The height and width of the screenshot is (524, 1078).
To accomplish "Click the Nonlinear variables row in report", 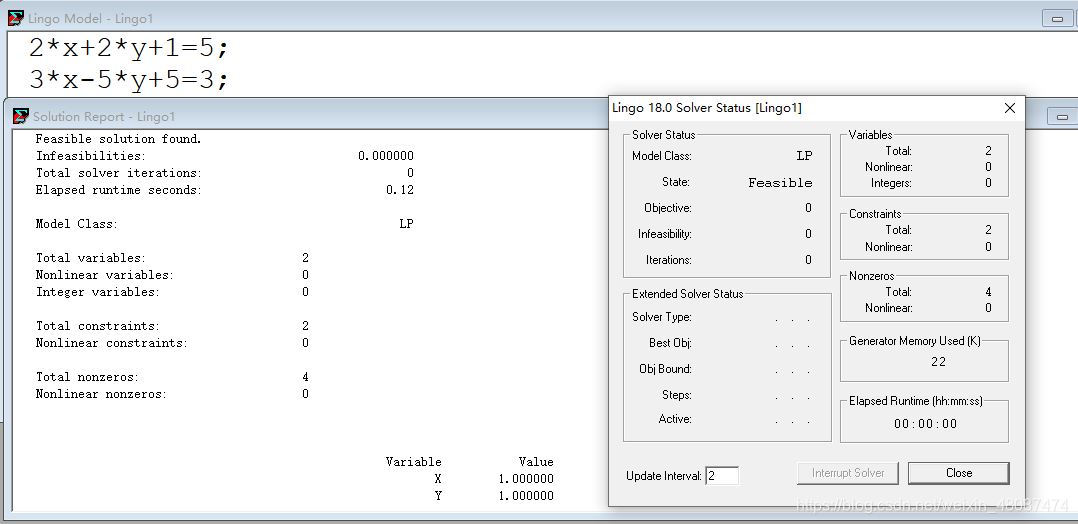I will [x=173, y=275].
